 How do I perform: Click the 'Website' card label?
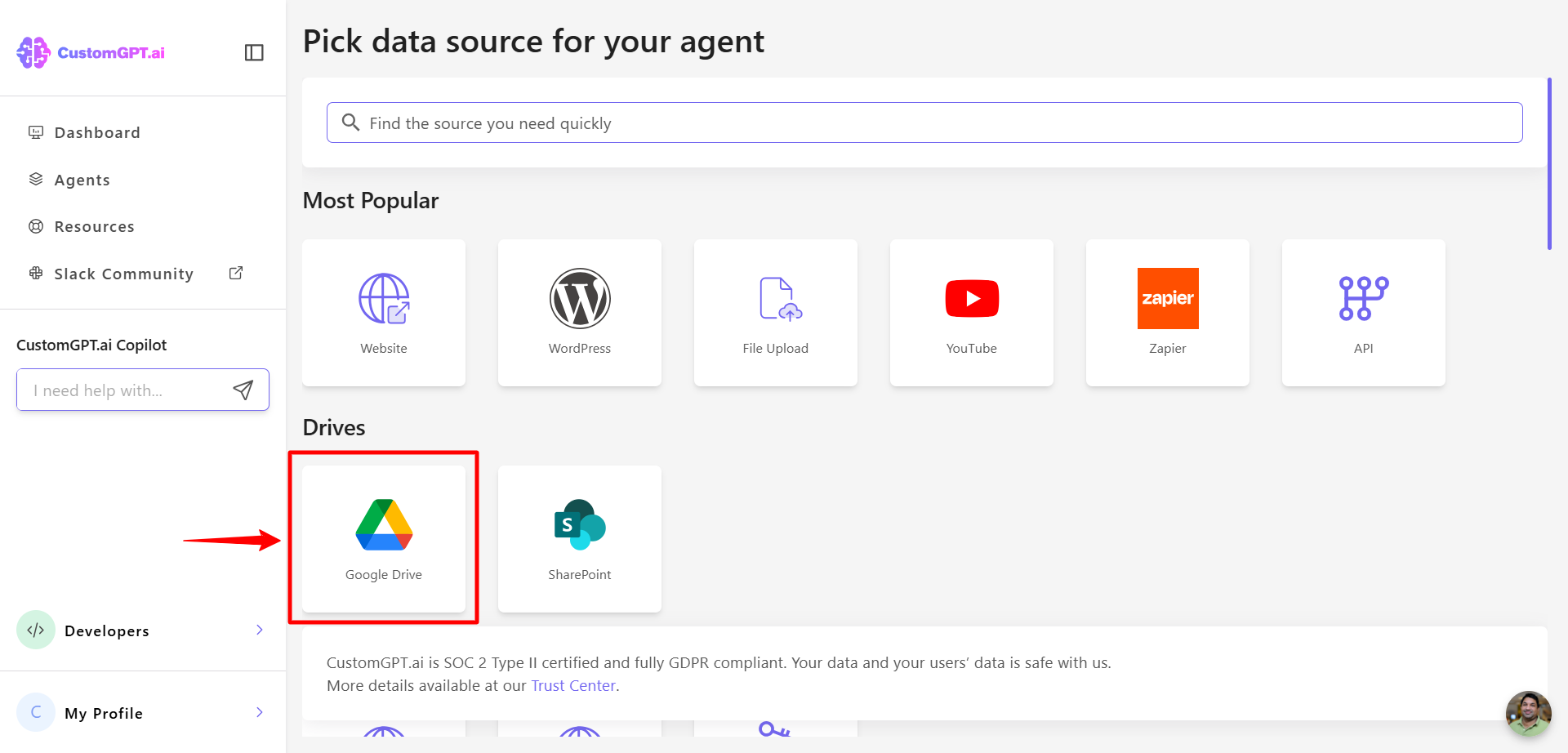point(384,348)
